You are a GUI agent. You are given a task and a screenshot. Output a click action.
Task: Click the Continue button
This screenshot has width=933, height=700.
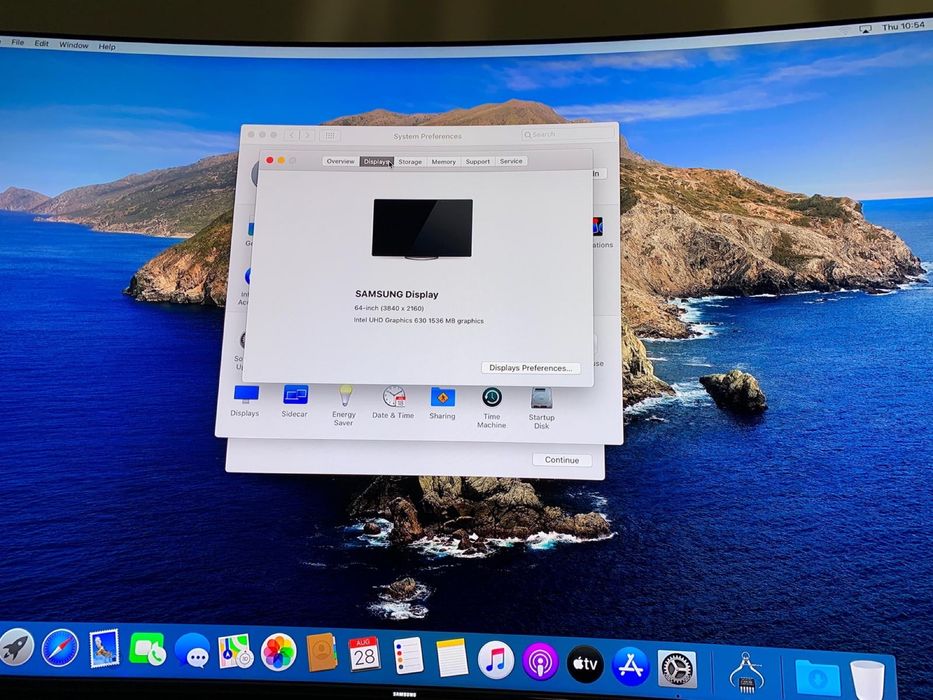(x=562, y=460)
